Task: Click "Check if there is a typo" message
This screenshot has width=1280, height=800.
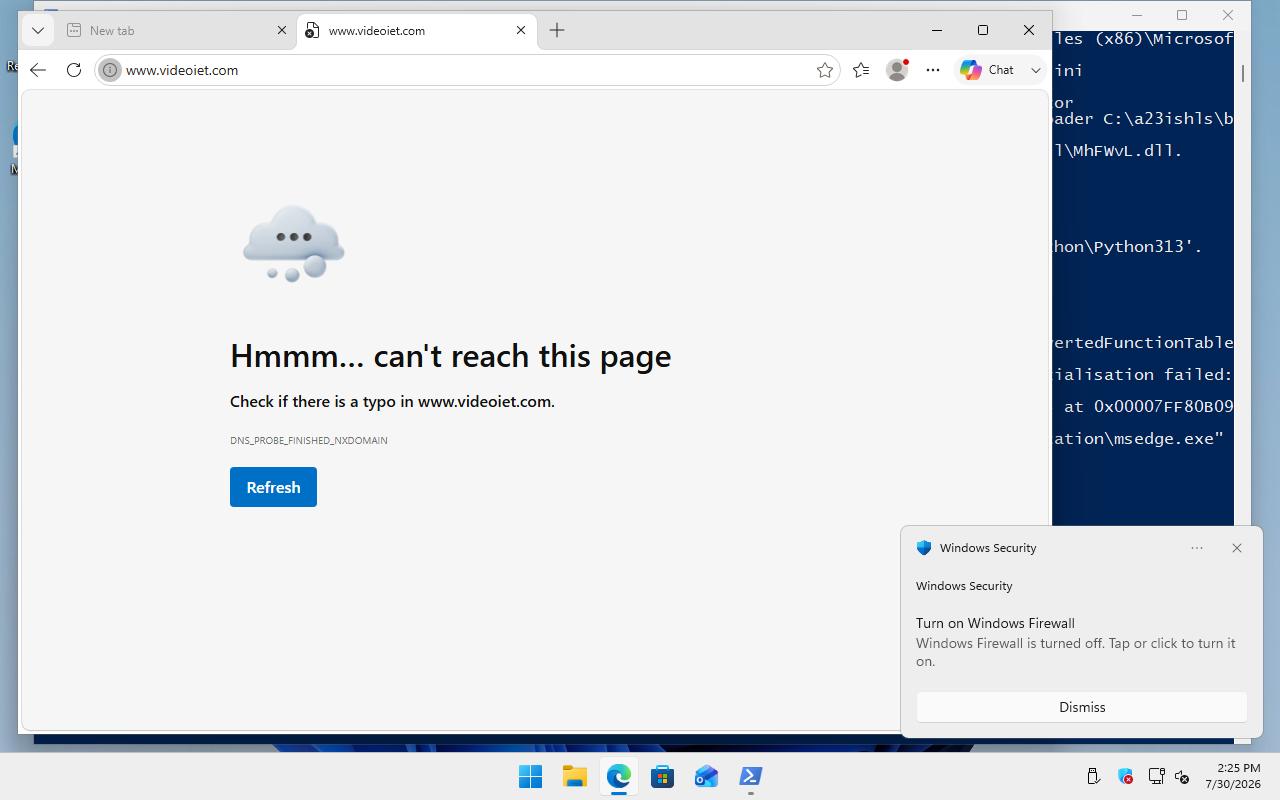Action: [x=392, y=401]
